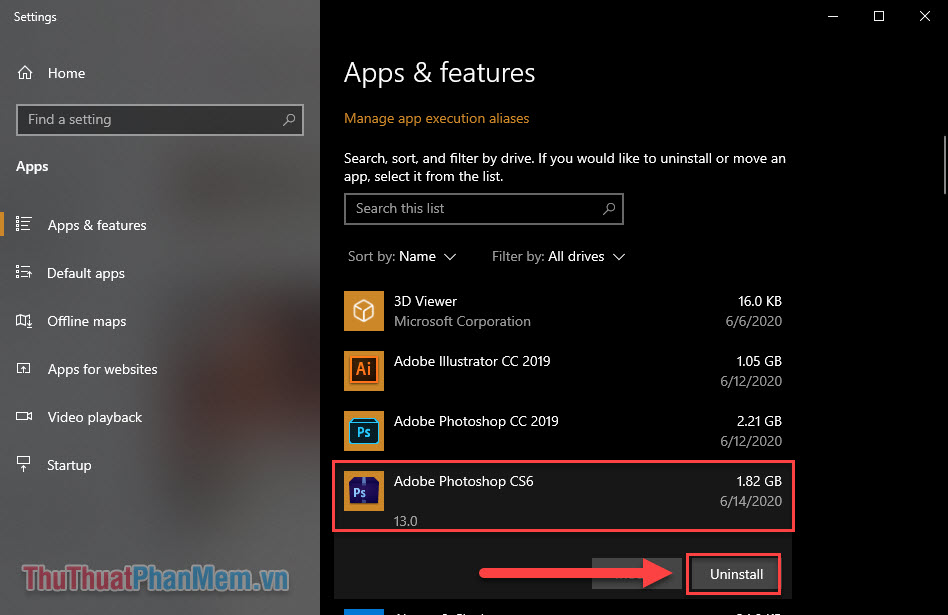Click the magnifier icon in the search box
Viewport: 948px width, 615px height.
[608, 208]
